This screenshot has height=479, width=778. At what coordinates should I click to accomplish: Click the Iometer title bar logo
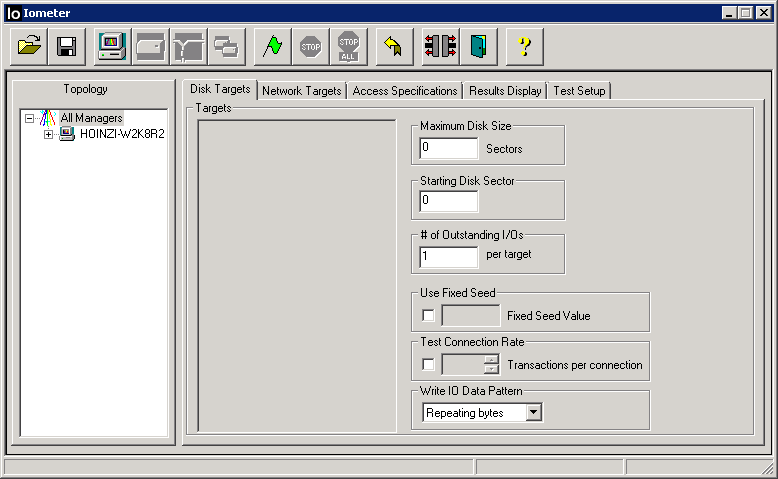pyautogui.click(x=14, y=13)
